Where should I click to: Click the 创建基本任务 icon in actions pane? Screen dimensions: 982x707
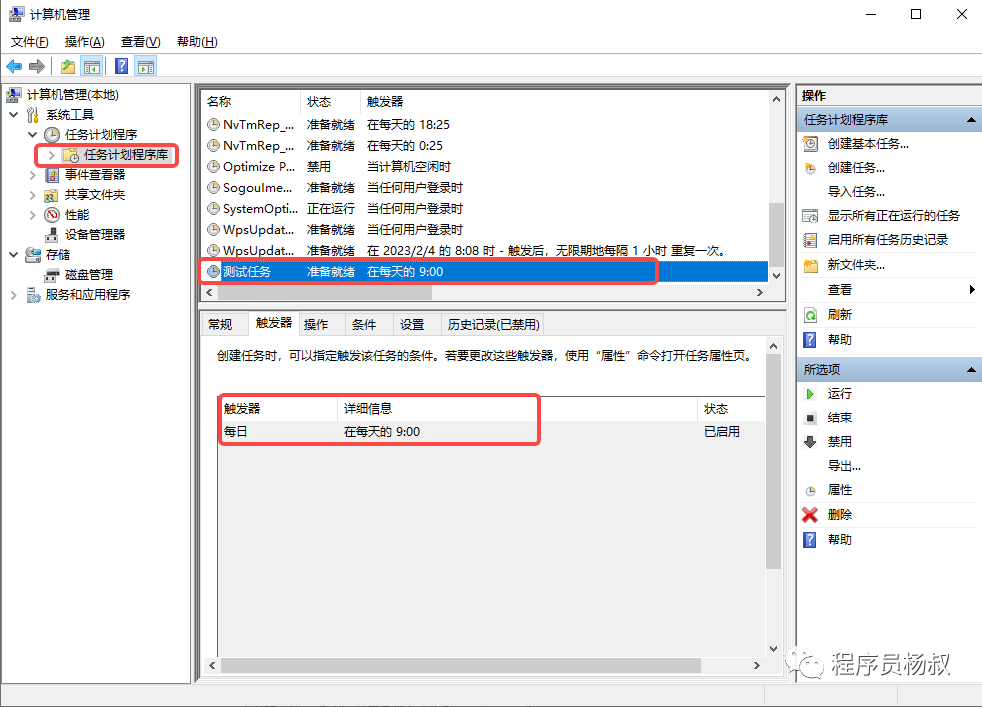click(x=810, y=144)
